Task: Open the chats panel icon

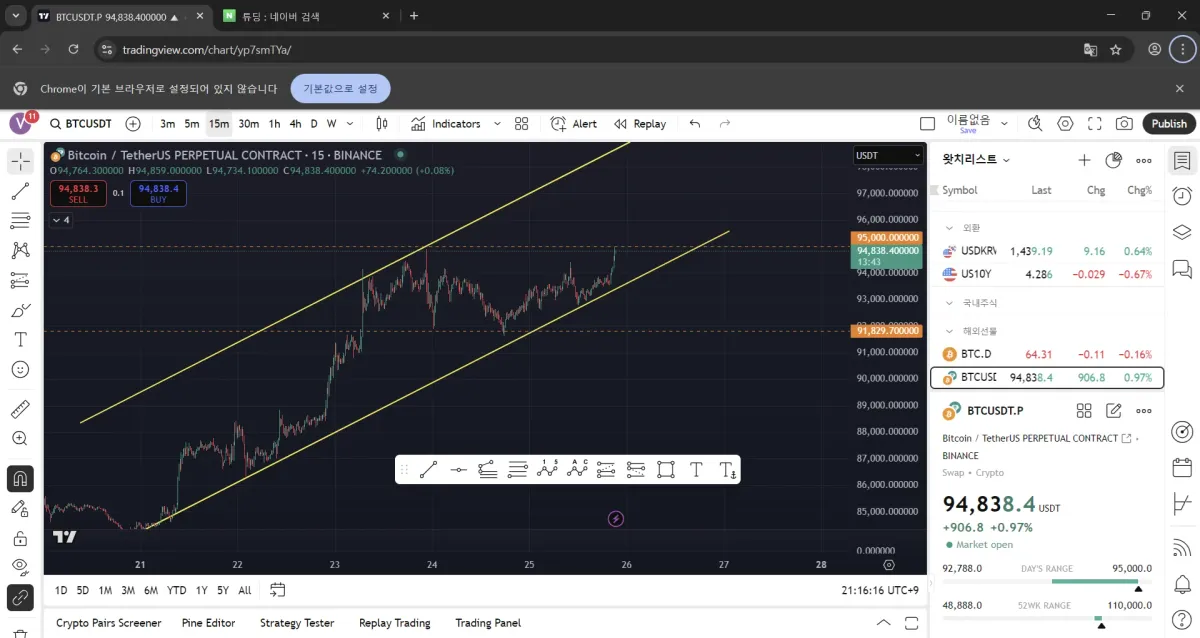Action: [x=1182, y=269]
